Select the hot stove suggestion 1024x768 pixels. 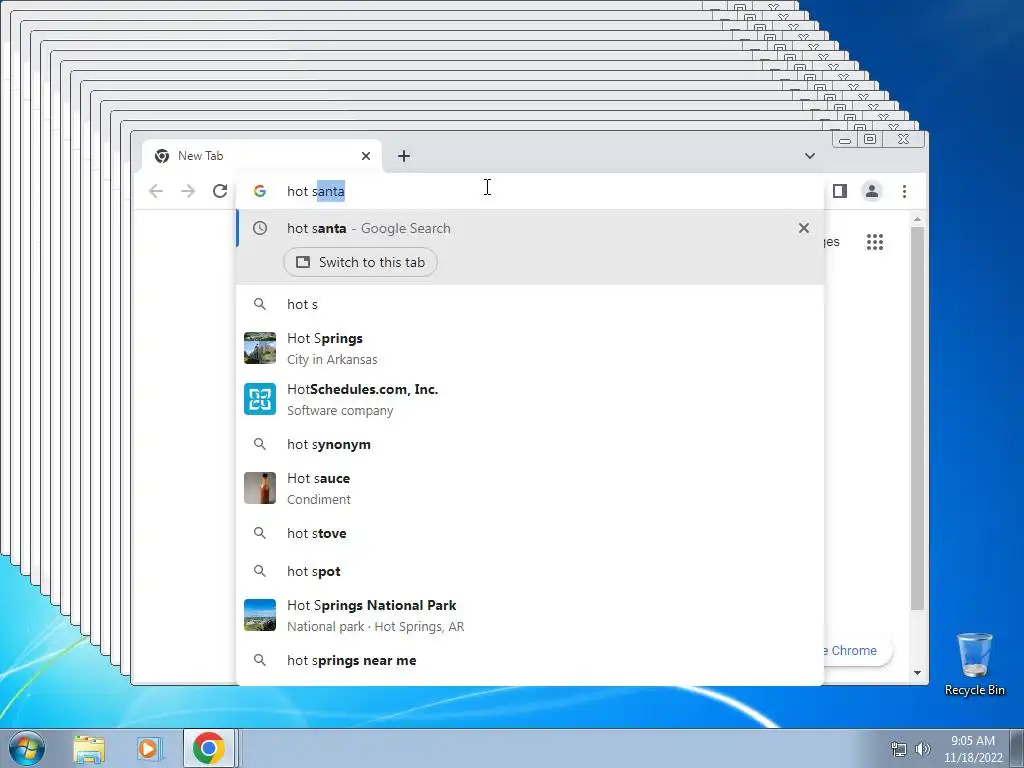530,533
